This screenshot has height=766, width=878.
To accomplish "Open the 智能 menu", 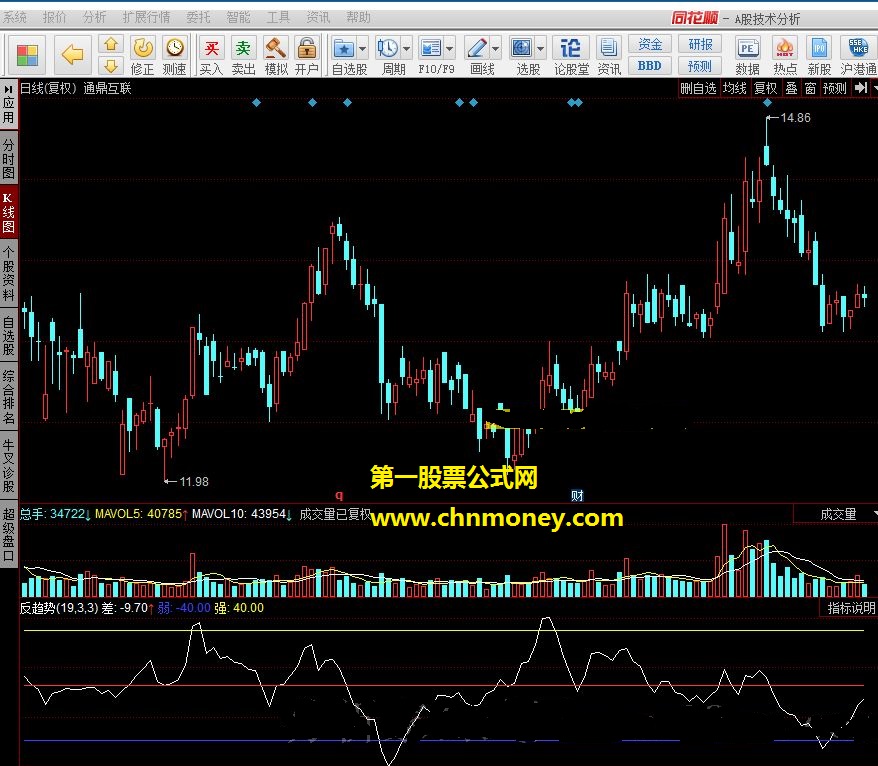I will click(x=238, y=17).
